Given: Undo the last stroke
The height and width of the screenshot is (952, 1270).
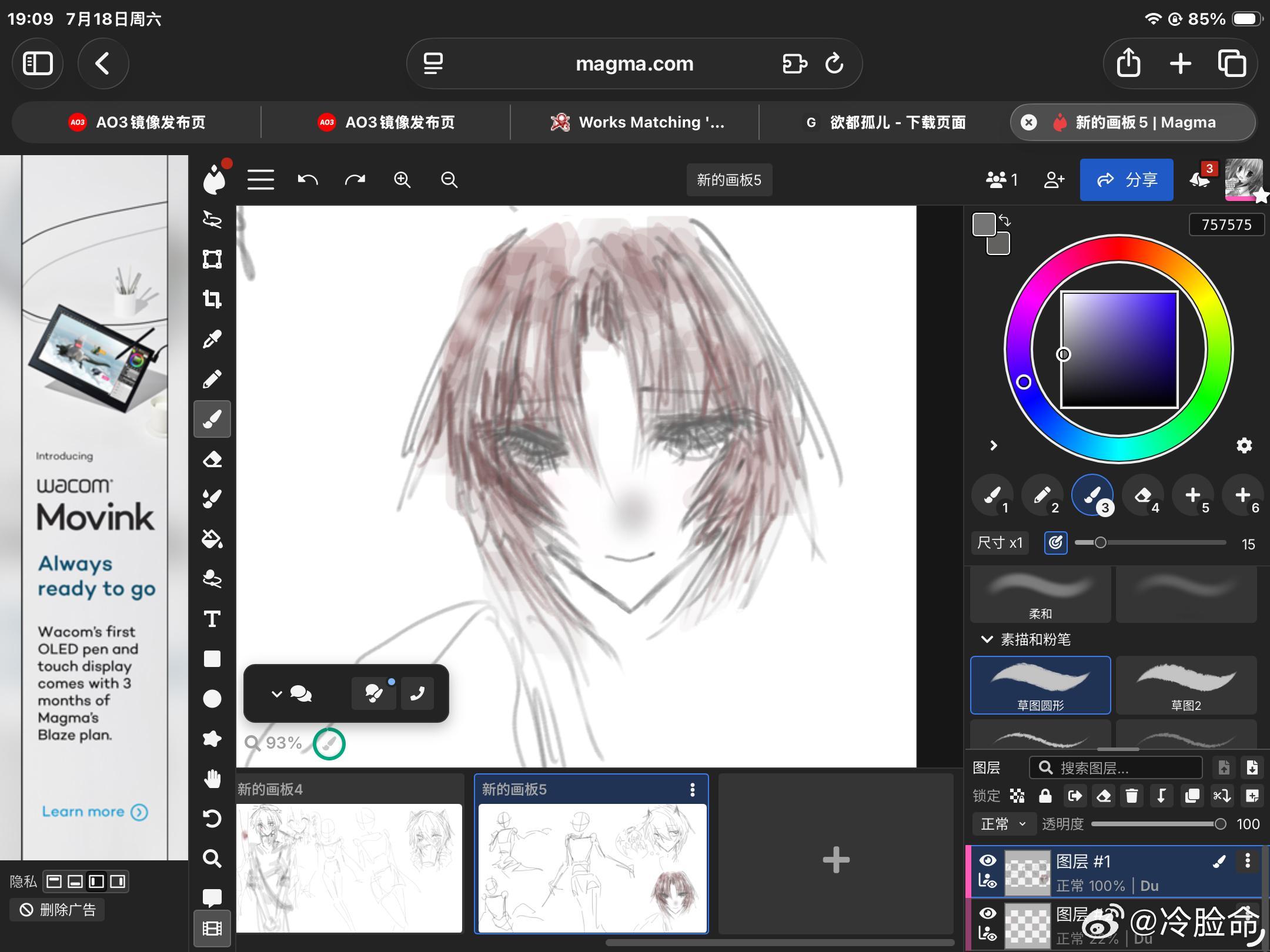Looking at the screenshot, I should (x=308, y=180).
